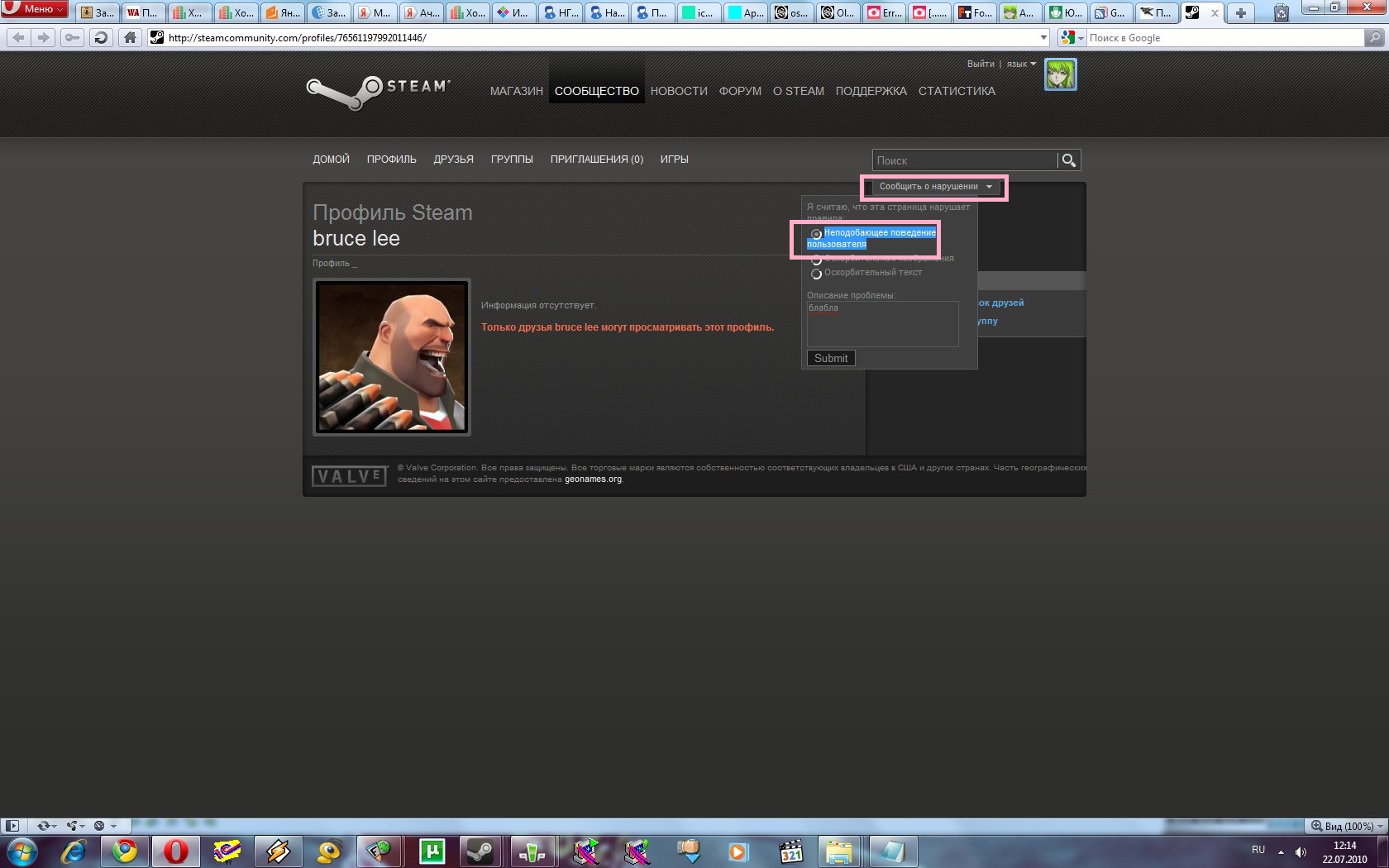Open the язык language dropdown
Screen dimensions: 1389x868
tap(1021, 64)
